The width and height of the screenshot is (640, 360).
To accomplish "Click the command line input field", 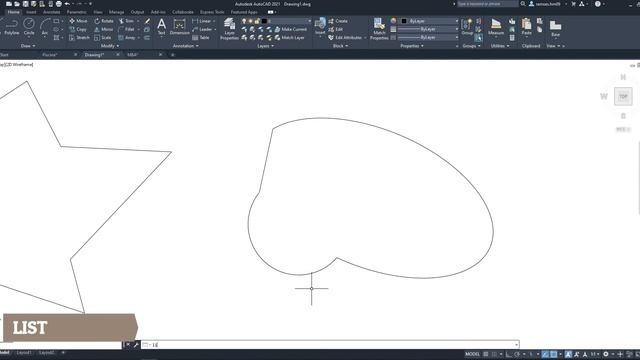I will coord(330,345).
